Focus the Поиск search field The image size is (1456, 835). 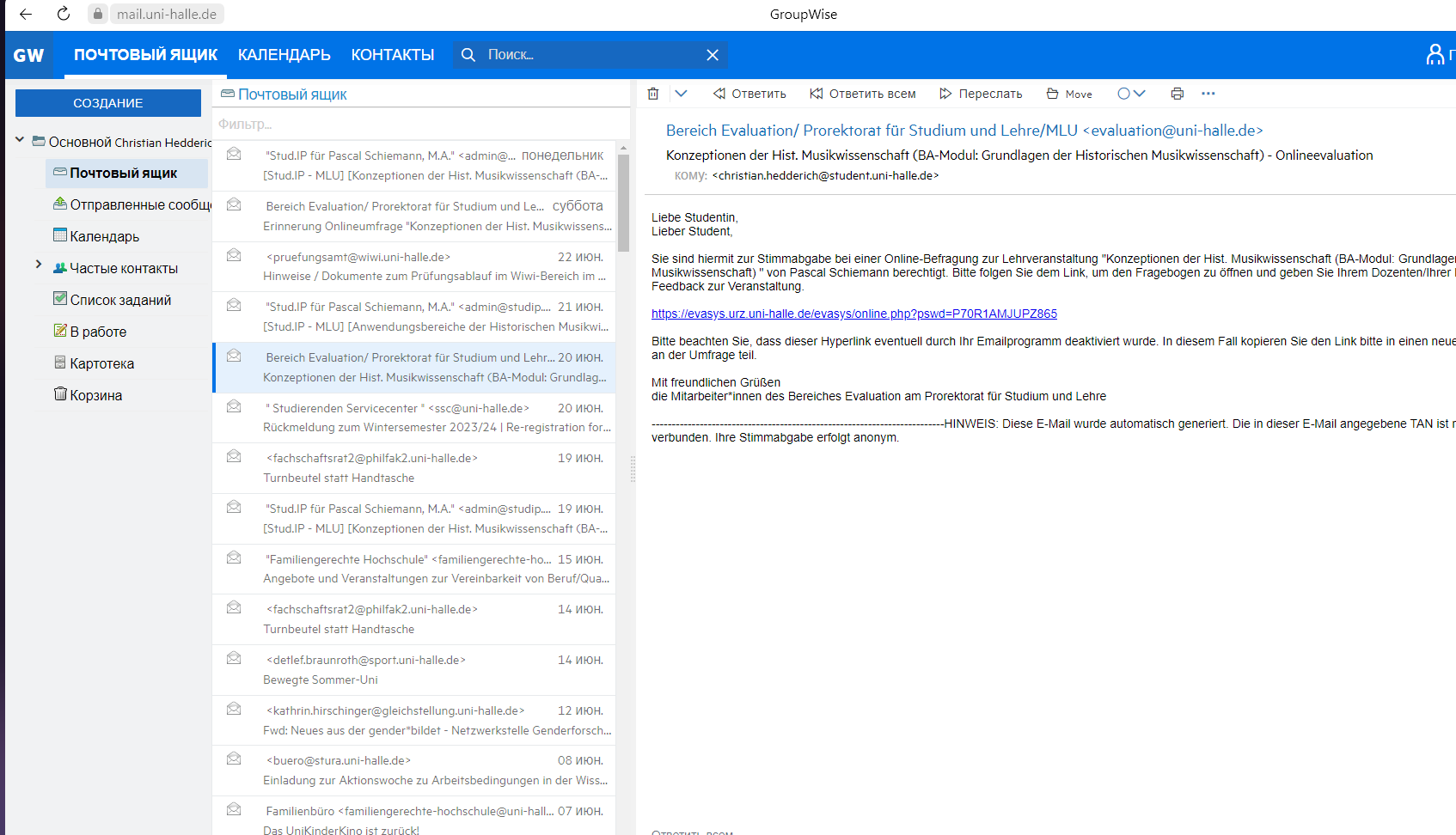(x=591, y=55)
